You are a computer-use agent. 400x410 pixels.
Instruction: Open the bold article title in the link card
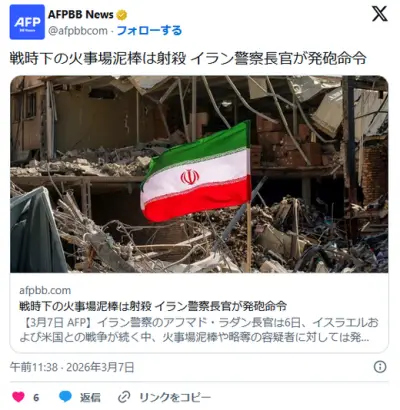(153, 305)
